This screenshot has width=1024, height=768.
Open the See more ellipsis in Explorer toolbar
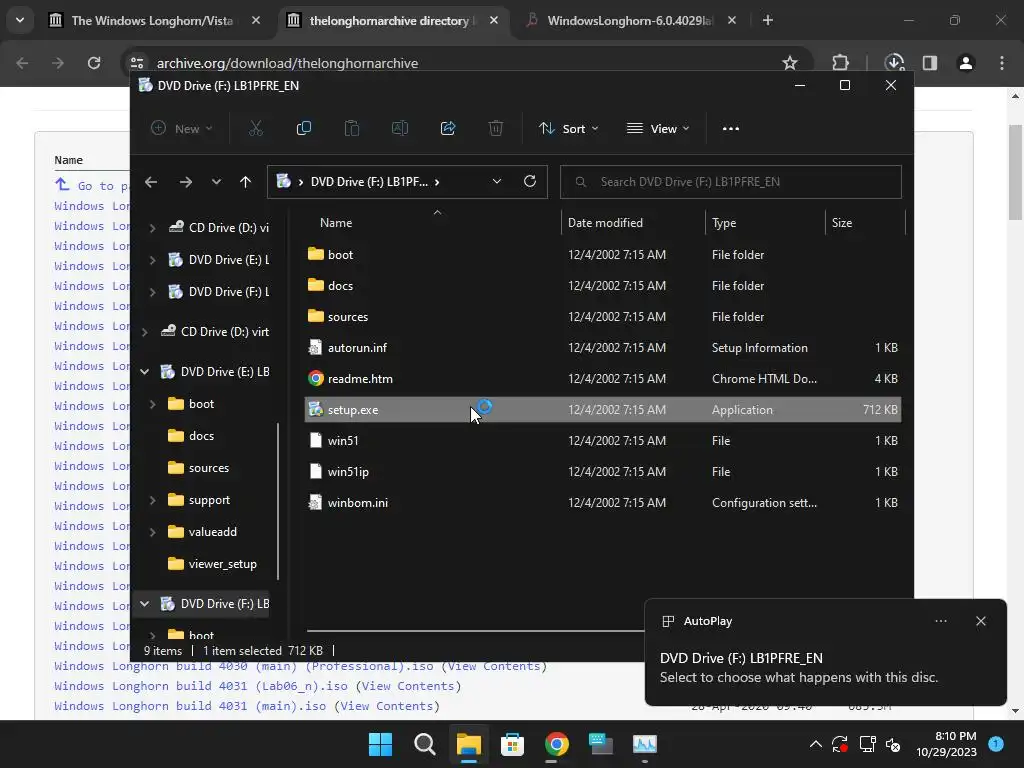pos(731,129)
